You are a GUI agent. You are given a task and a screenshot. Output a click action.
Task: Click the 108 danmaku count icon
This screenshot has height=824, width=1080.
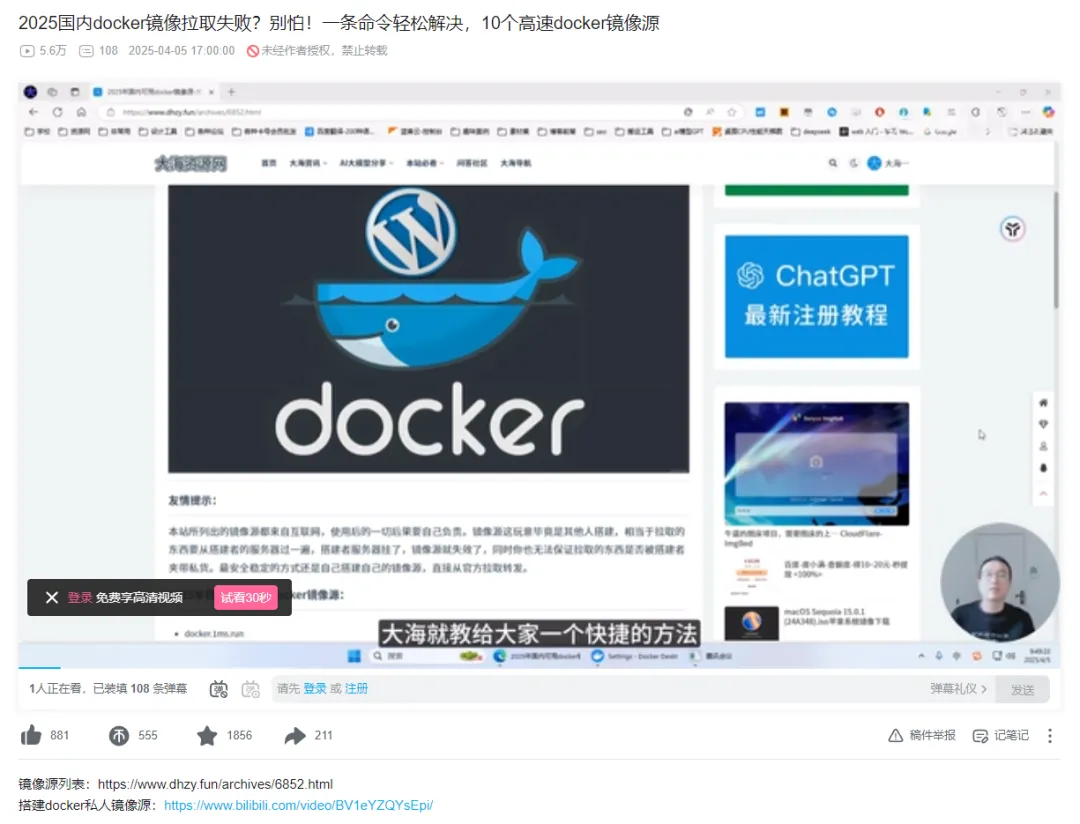click(86, 51)
